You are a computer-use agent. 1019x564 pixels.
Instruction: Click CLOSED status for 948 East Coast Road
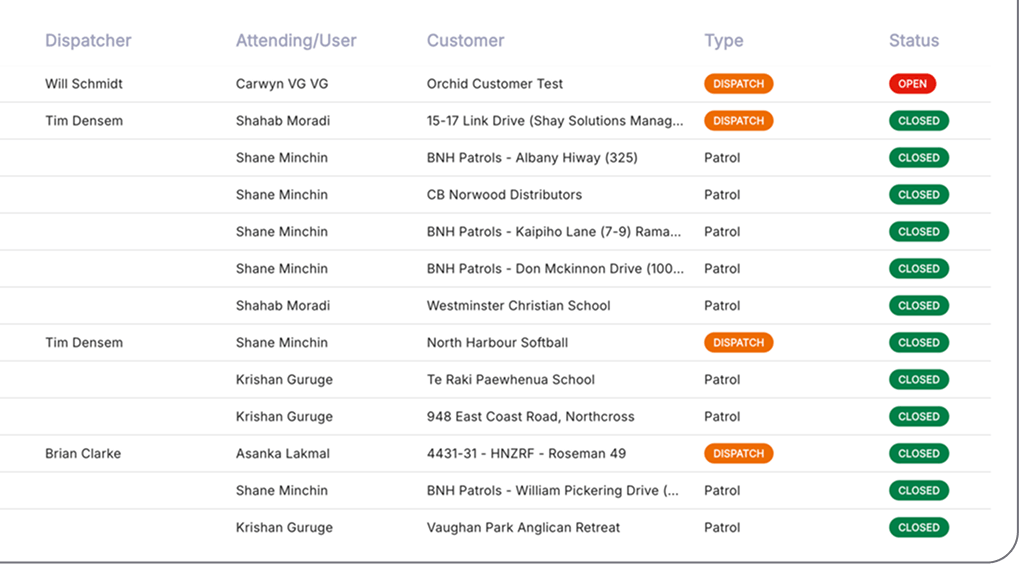coord(919,417)
